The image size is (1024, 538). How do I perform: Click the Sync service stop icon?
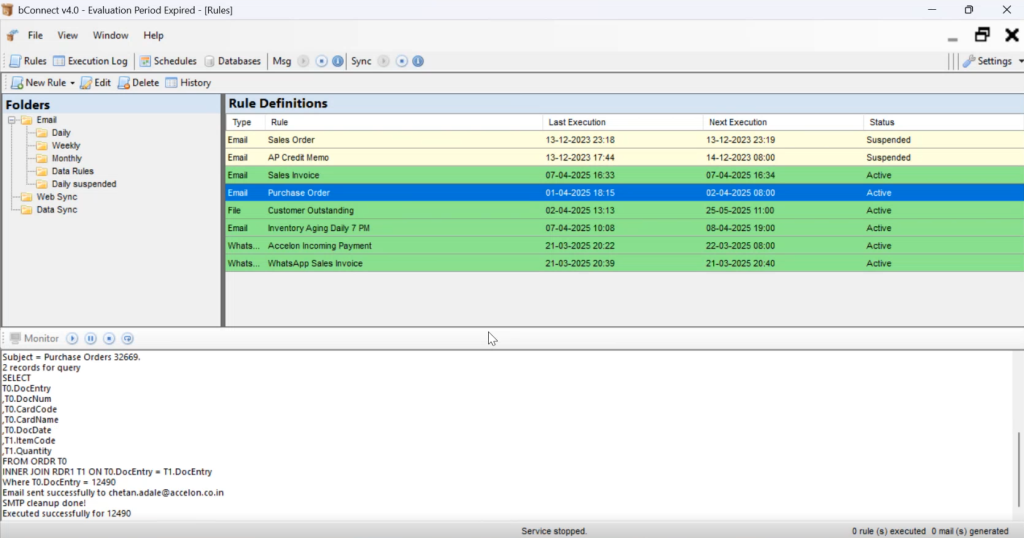coord(402,61)
